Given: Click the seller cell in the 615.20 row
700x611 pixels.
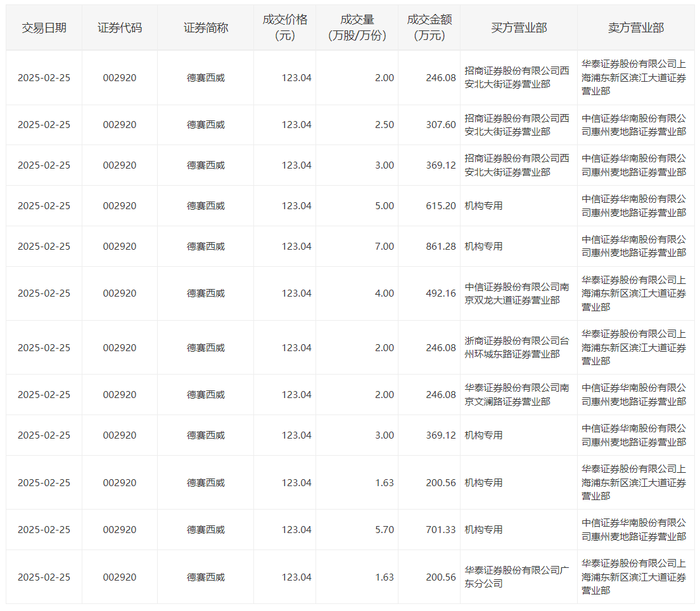Looking at the screenshot, I should (x=634, y=206).
